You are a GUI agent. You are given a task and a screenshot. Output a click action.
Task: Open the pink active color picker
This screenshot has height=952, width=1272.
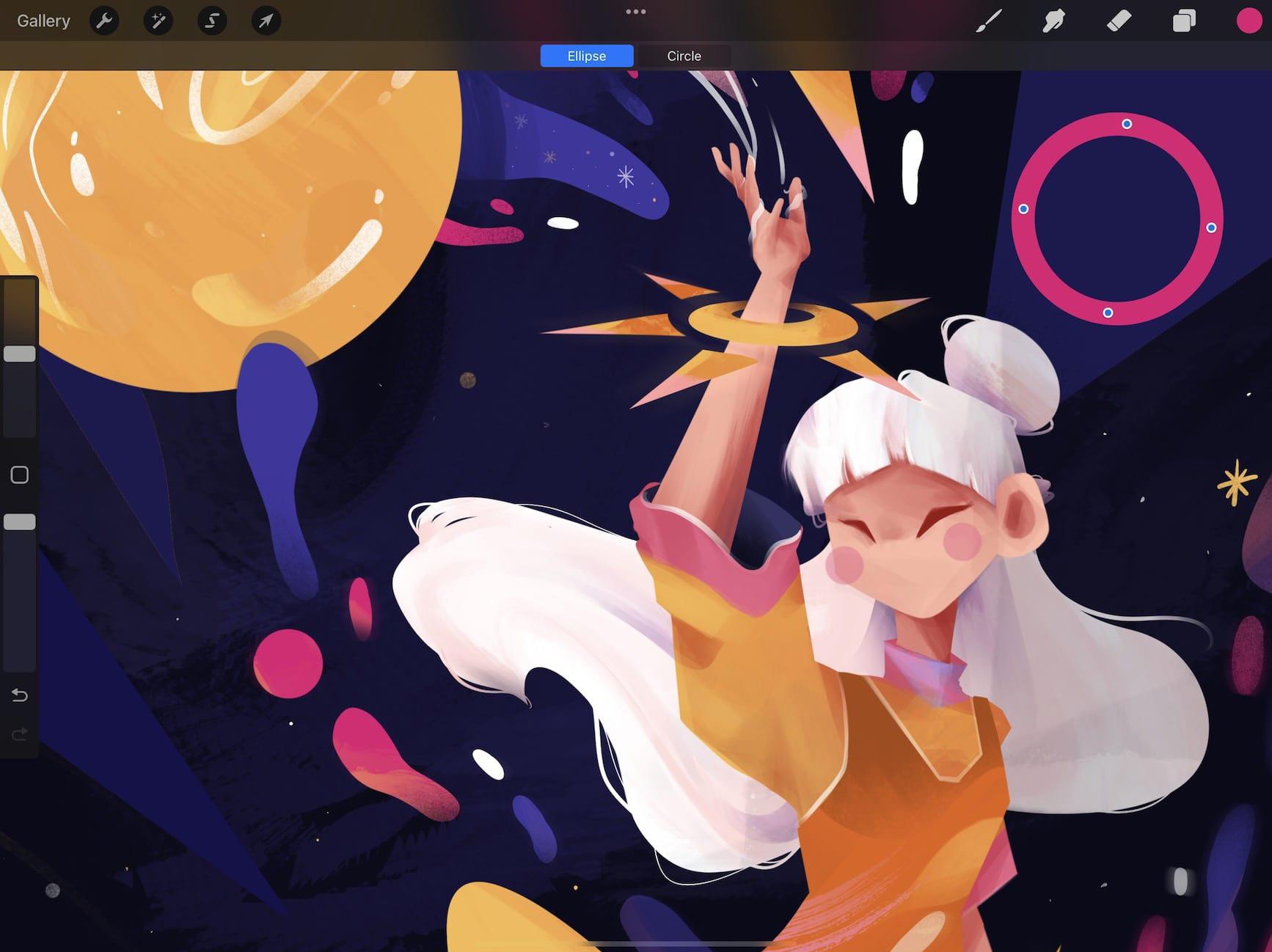[x=1249, y=21]
